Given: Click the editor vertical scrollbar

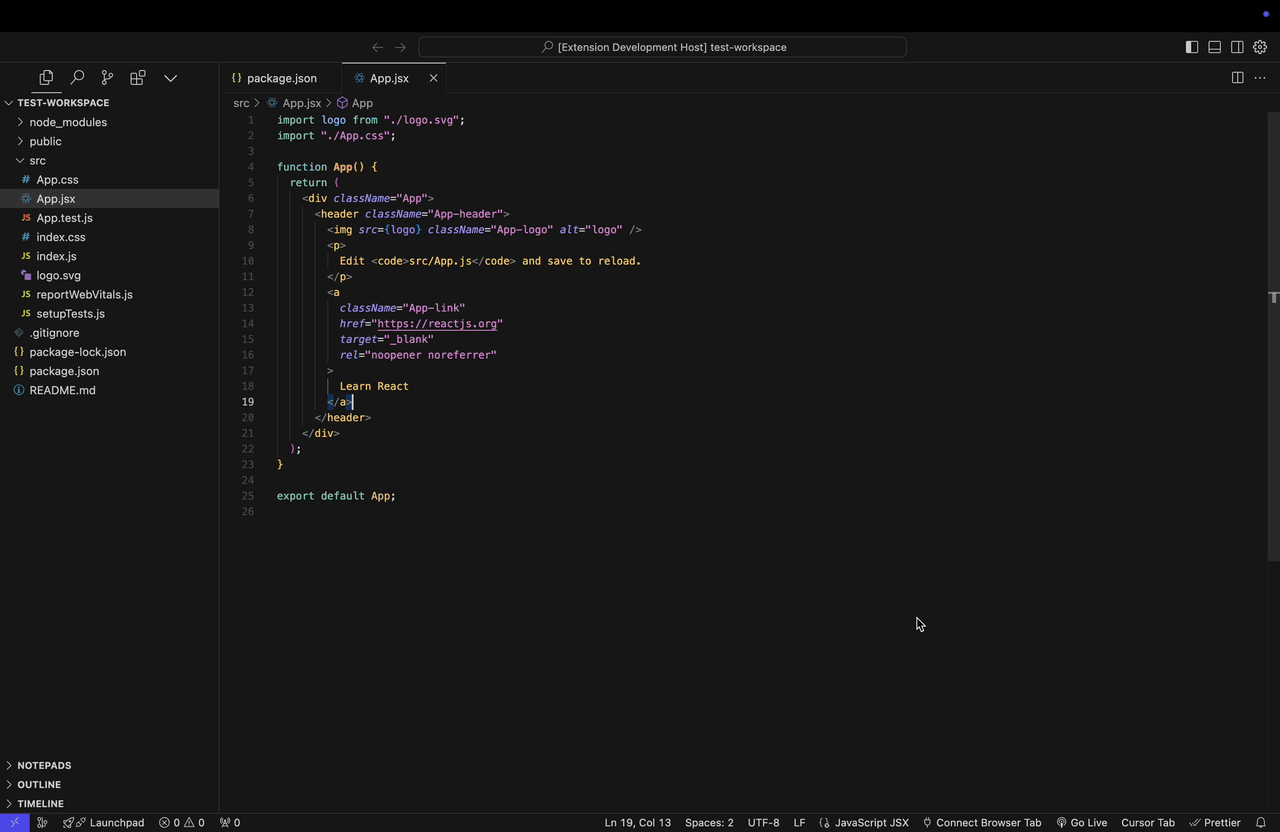Looking at the screenshot, I should (x=1273, y=335).
